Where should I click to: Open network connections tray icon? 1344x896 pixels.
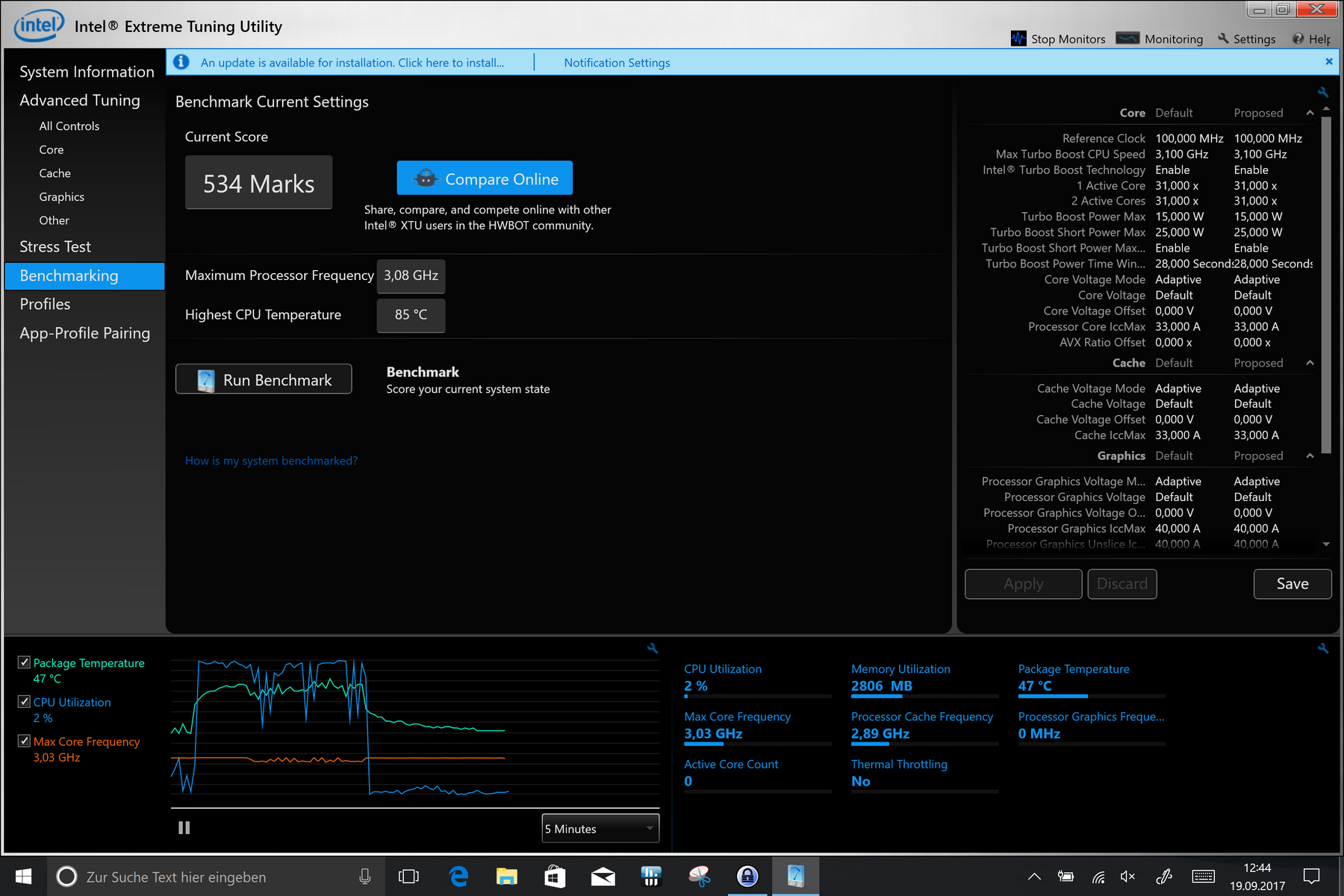[1098, 877]
